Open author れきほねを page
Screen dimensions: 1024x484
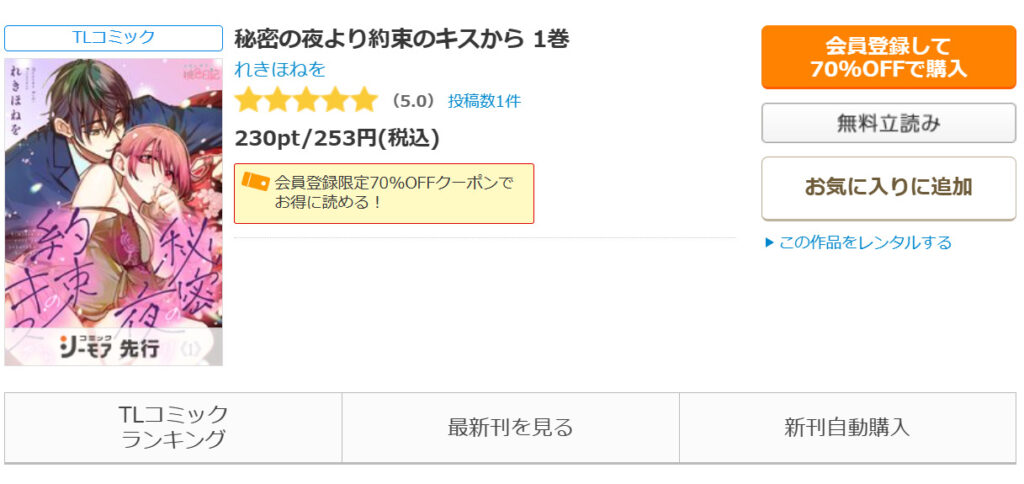click(x=280, y=69)
